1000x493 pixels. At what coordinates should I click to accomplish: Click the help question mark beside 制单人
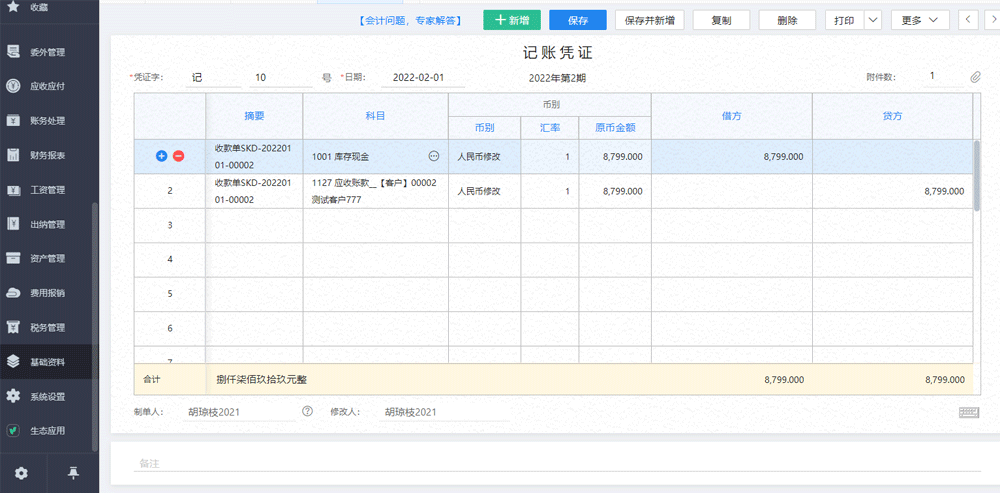click(307, 411)
